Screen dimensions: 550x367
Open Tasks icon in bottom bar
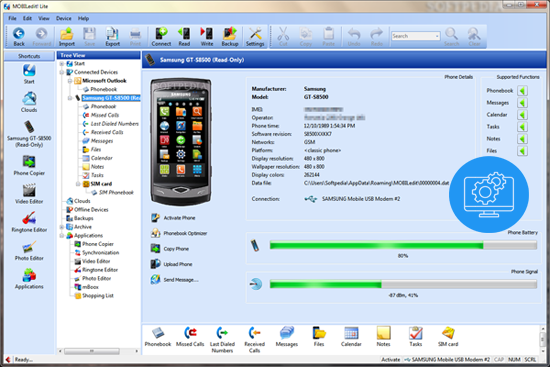[x=416, y=337]
